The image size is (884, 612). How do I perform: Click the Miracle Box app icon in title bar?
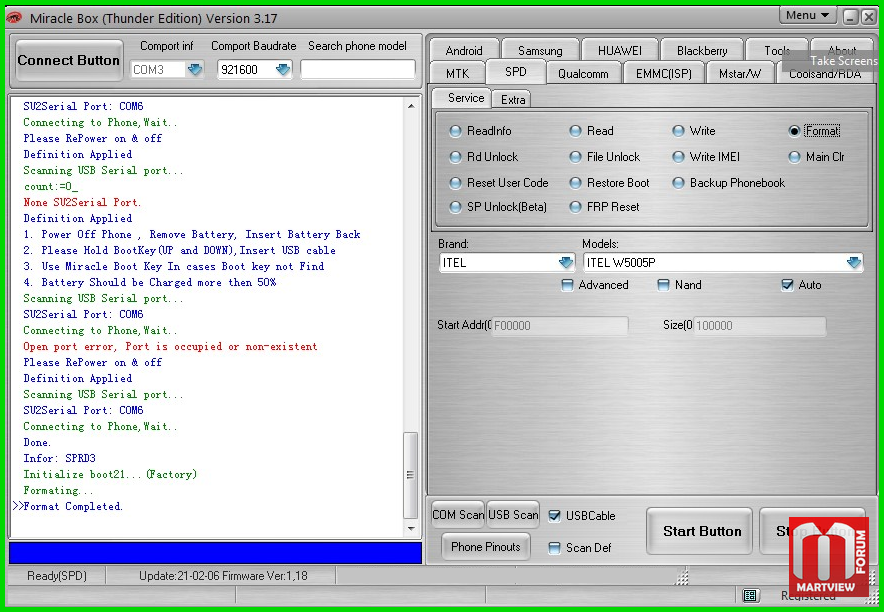(x=15, y=17)
